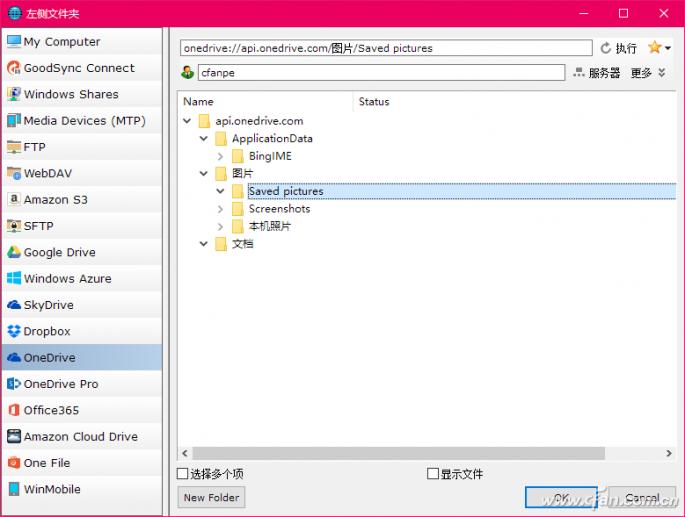Image resolution: width=685 pixels, height=517 pixels.
Task: Select Google Drive sidebar label
Action: coord(59,252)
